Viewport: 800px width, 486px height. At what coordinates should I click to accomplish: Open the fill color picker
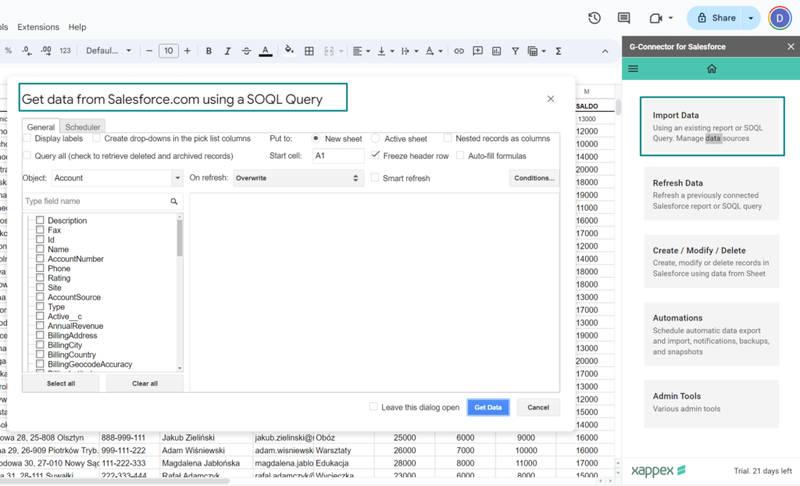(x=289, y=50)
